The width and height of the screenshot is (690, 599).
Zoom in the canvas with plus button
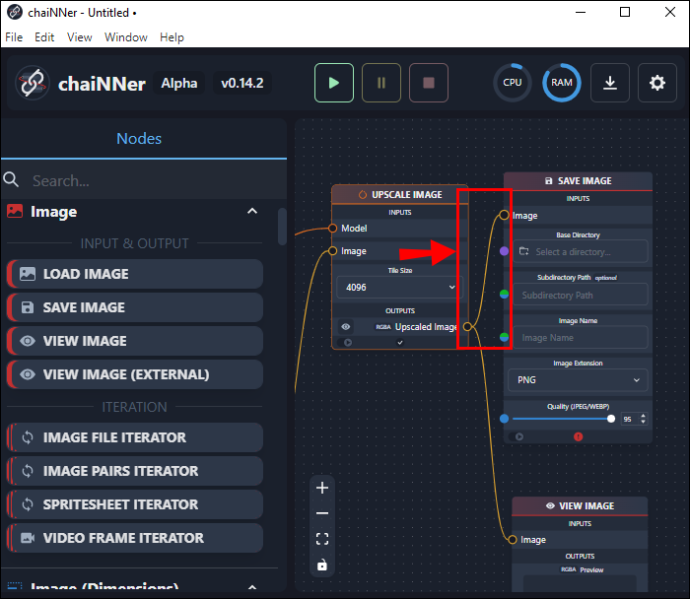click(322, 488)
